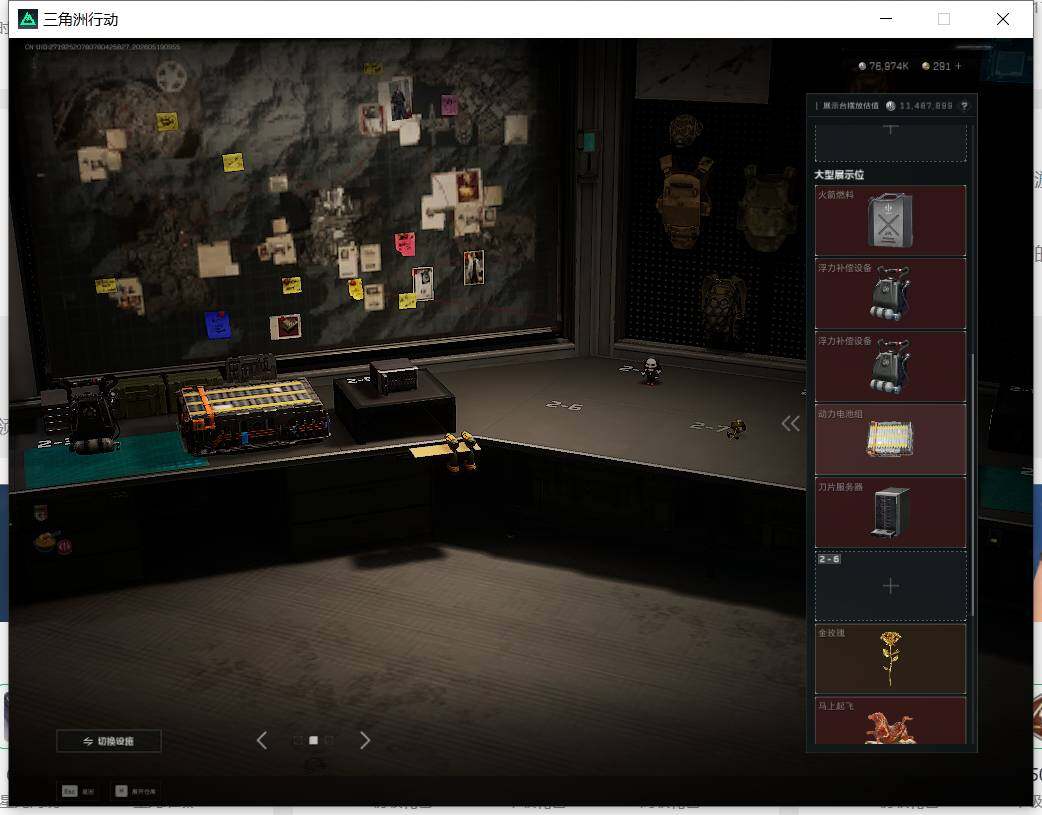Close the 三角洲行动 window

point(1003,19)
